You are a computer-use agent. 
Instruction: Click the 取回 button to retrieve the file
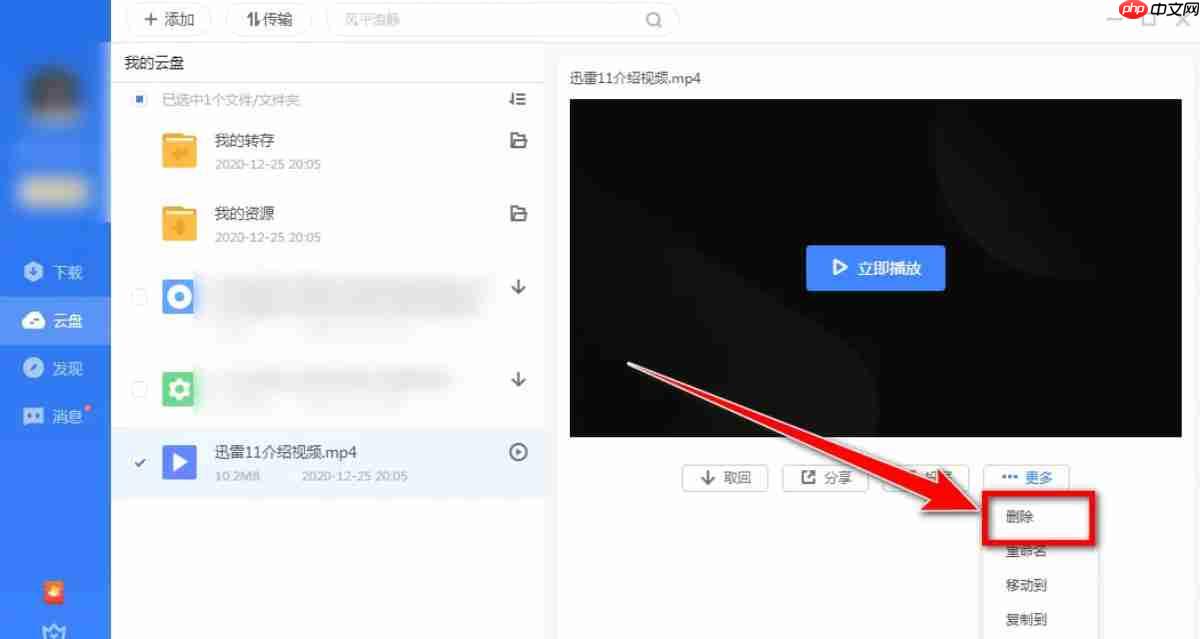click(724, 477)
